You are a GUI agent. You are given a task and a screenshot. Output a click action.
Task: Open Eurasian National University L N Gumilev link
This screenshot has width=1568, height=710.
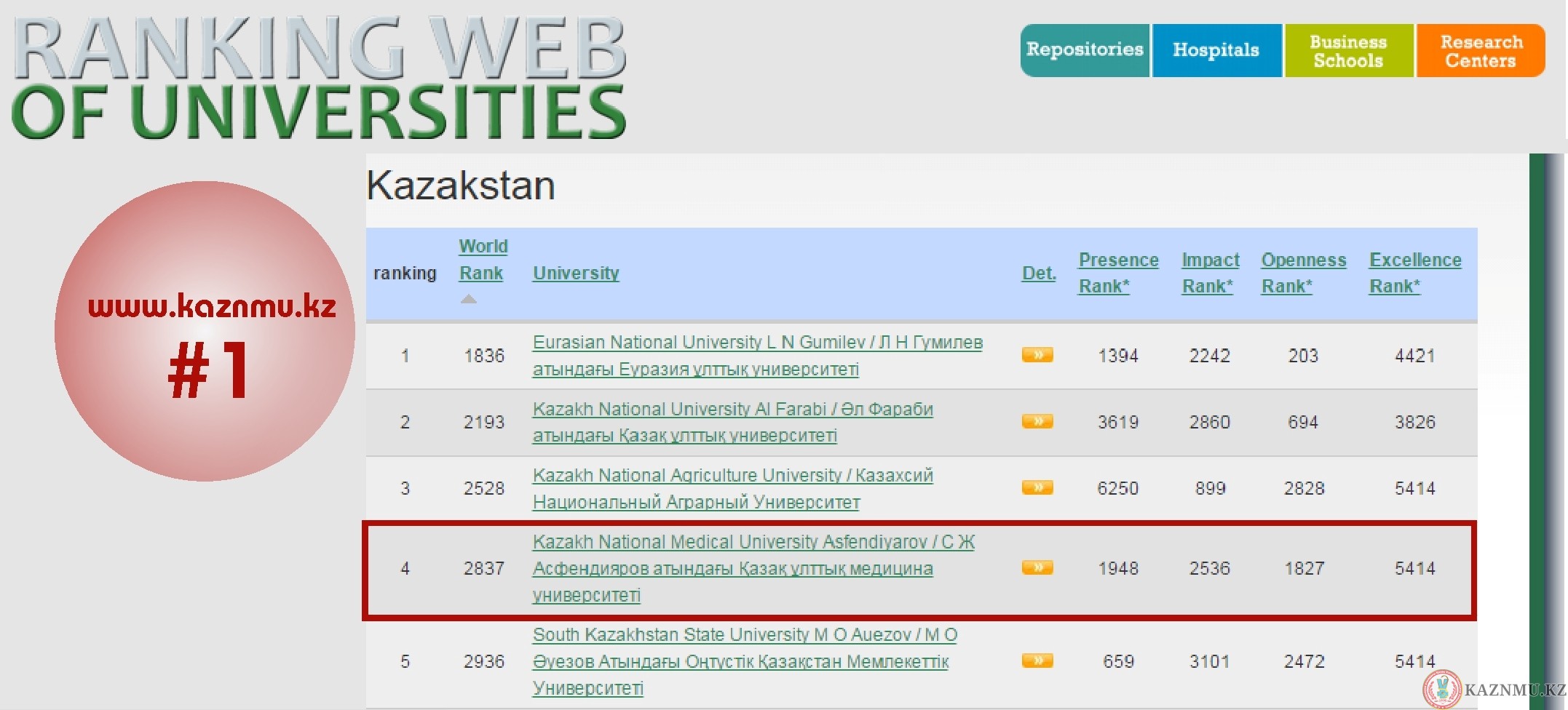click(757, 356)
